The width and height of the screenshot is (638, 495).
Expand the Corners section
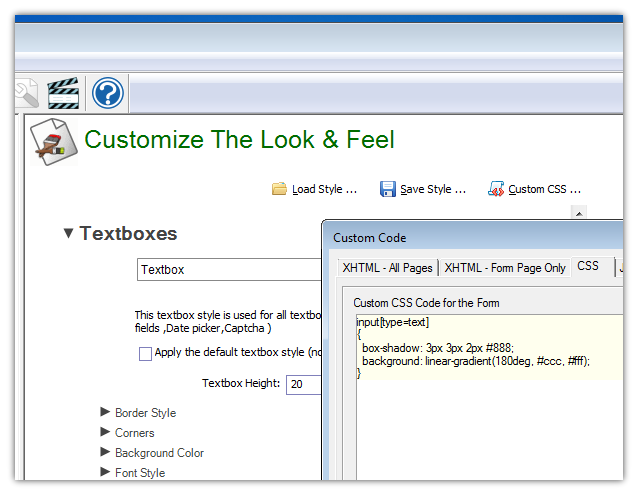coord(105,432)
